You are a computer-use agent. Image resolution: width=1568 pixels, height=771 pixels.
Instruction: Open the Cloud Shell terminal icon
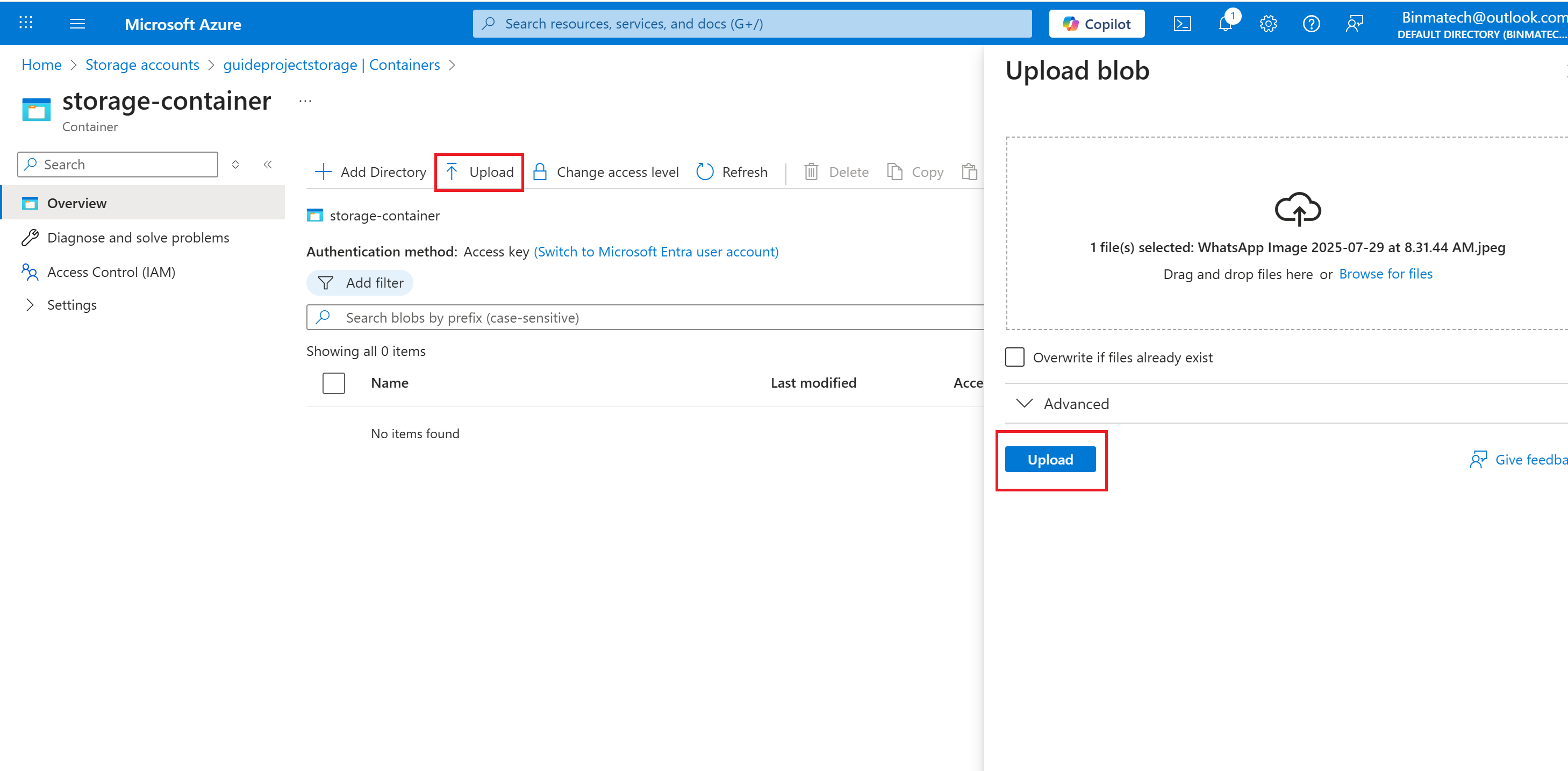pyautogui.click(x=1182, y=24)
